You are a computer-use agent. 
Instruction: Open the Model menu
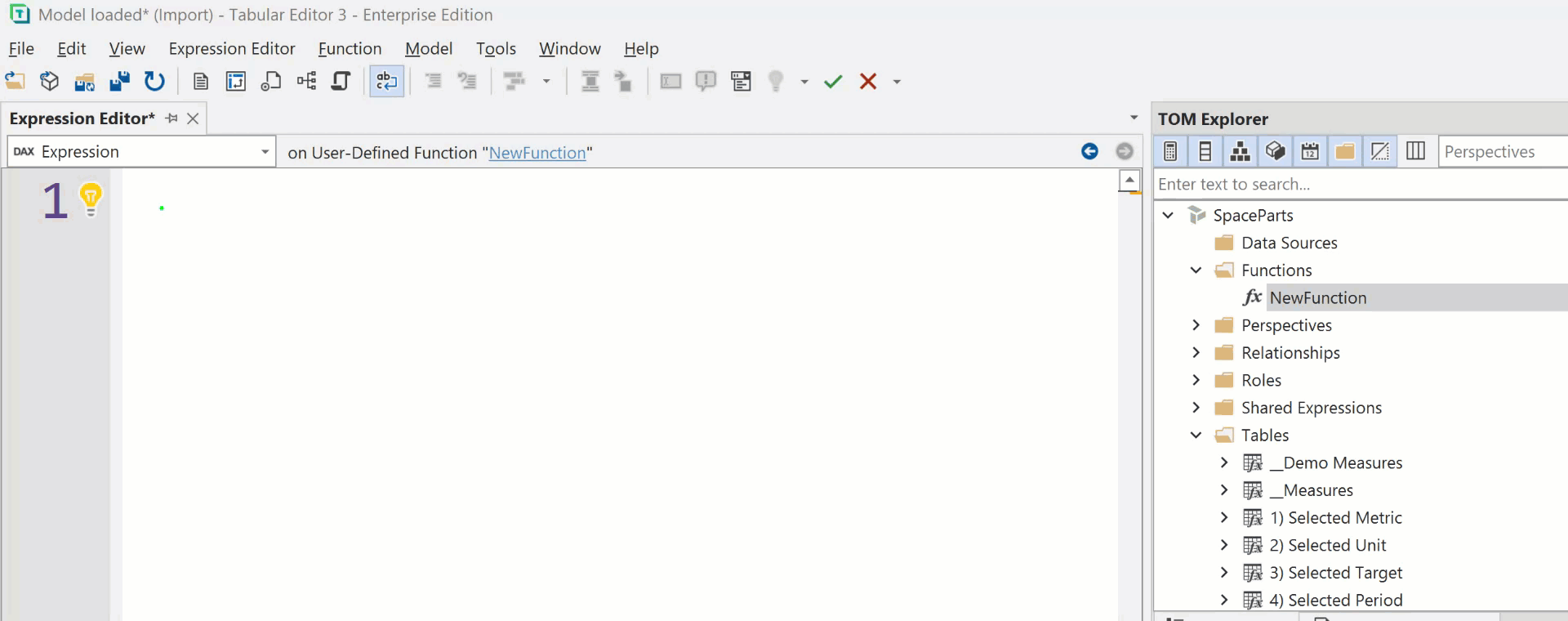pos(429,48)
